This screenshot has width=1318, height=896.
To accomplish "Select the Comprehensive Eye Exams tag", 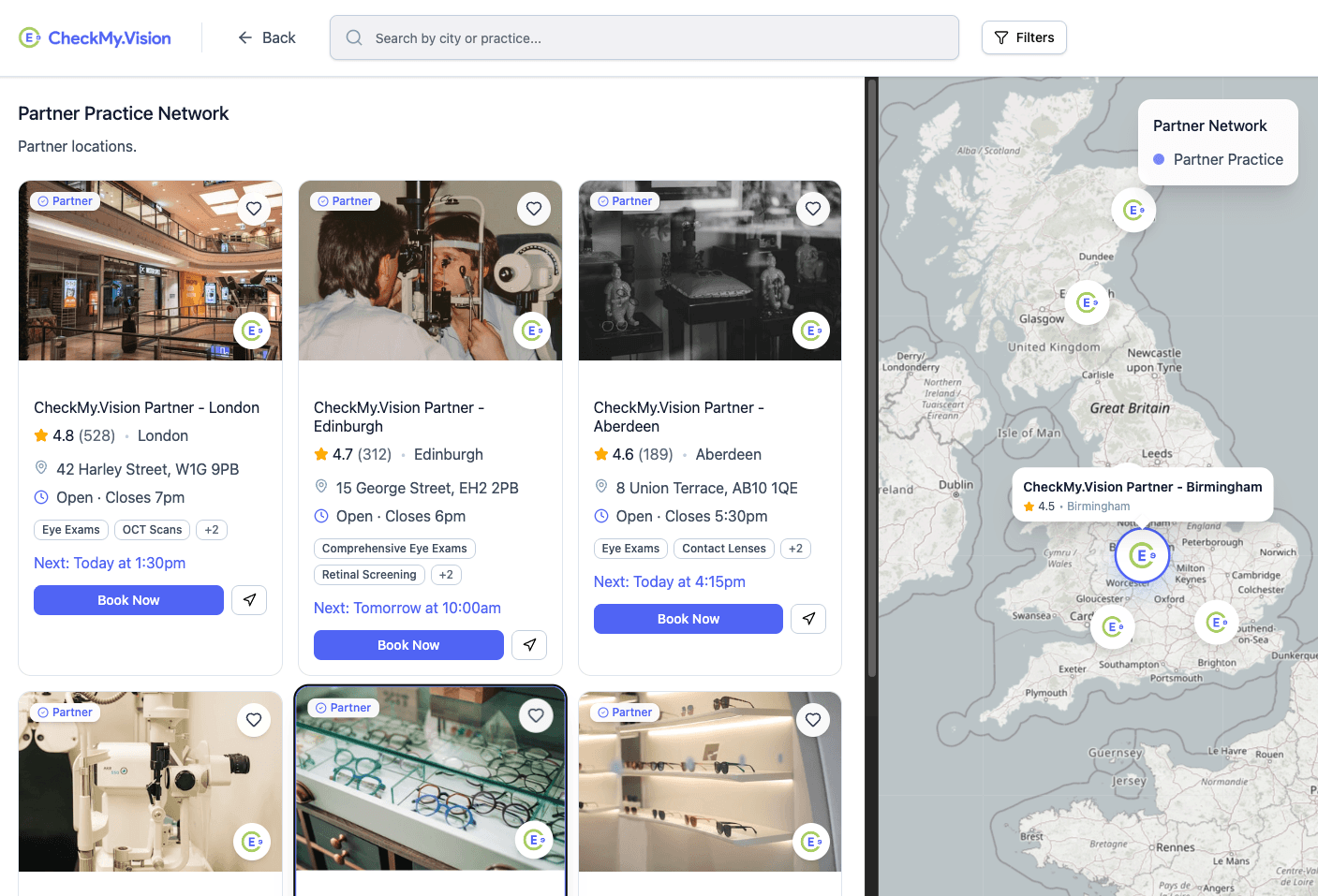I will tap(394, 549).
